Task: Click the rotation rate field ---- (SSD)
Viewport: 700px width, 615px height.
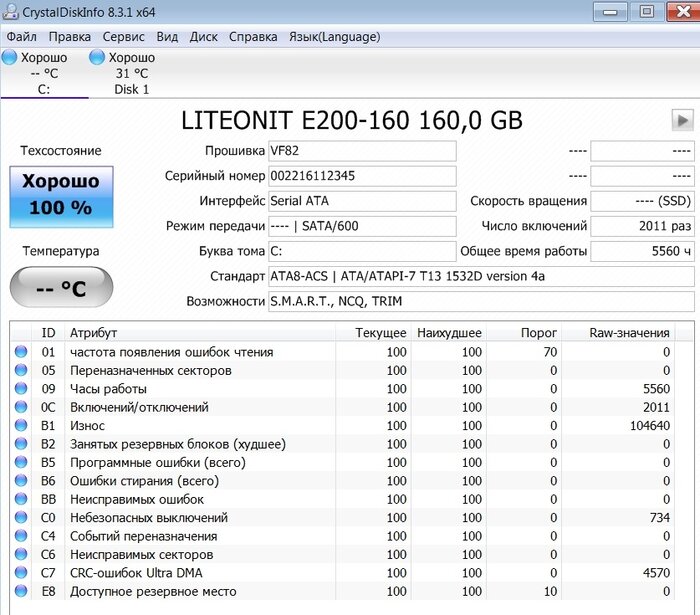Action: (642, 201)
